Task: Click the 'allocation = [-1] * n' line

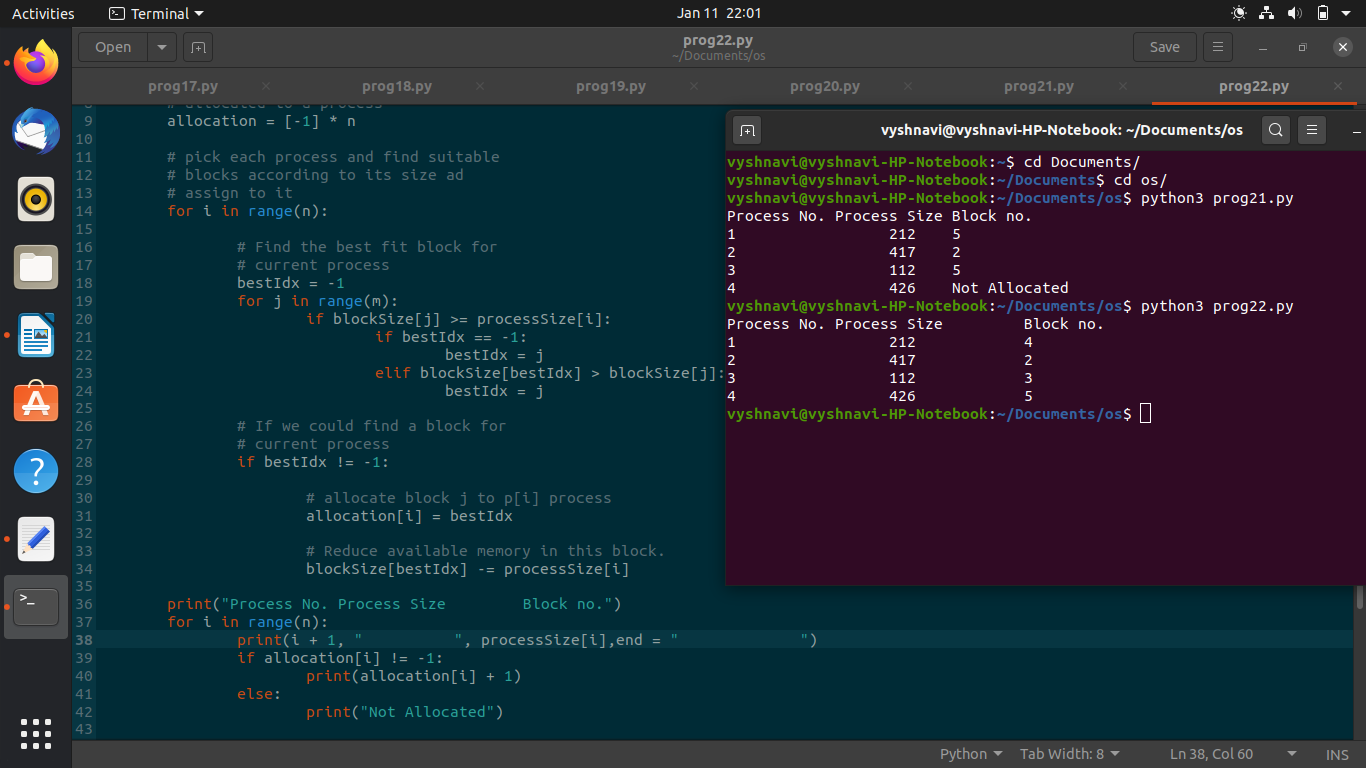Action: coord(261,121)
